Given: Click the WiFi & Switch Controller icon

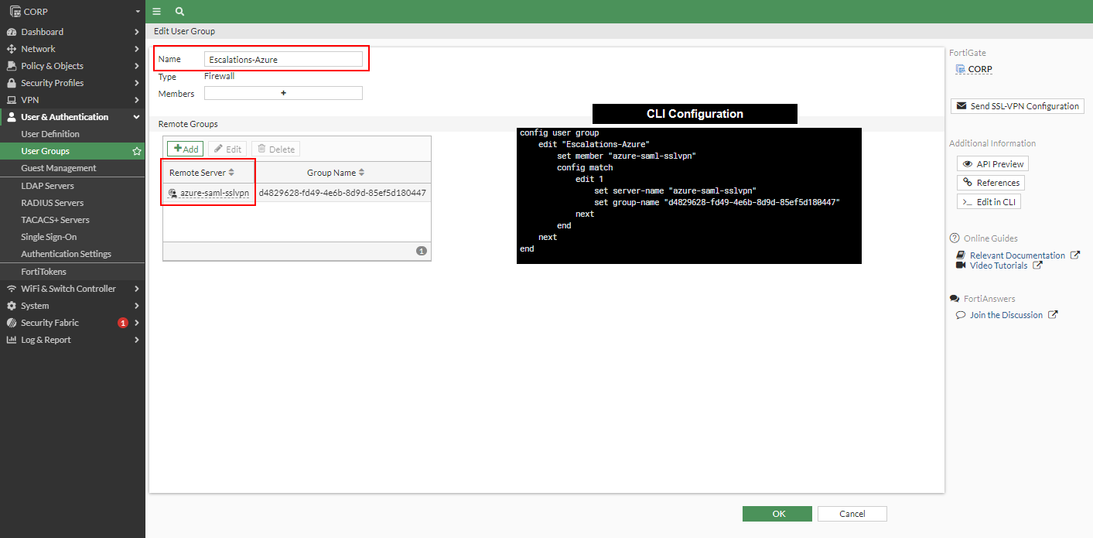Looking at the screenshot, I should (11, 289).
